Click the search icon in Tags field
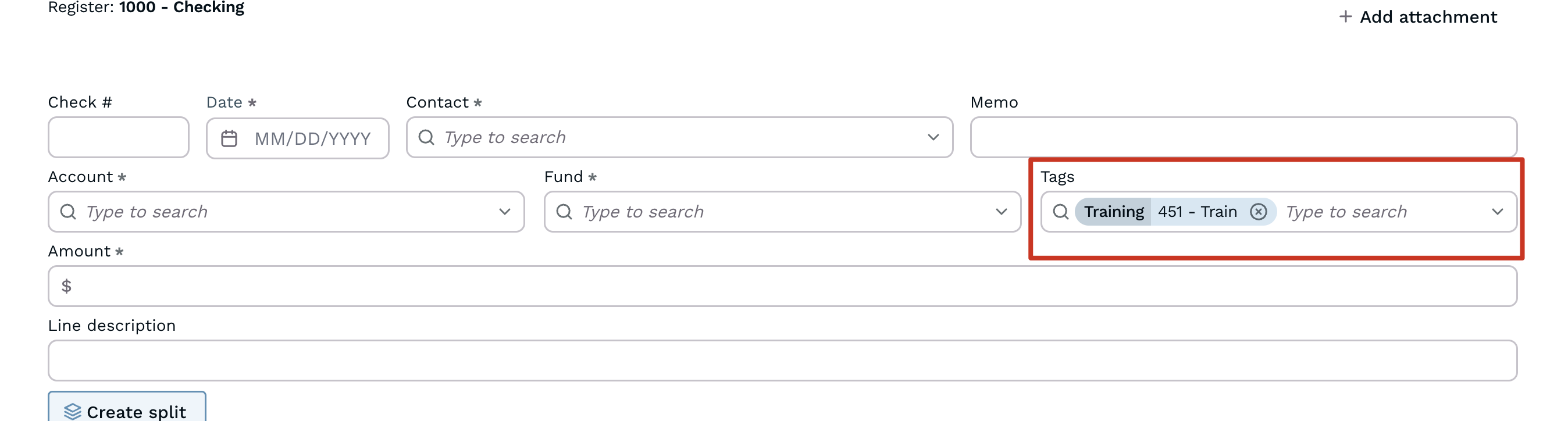This screenshot has height=421, width=1568. [1060, 212]
